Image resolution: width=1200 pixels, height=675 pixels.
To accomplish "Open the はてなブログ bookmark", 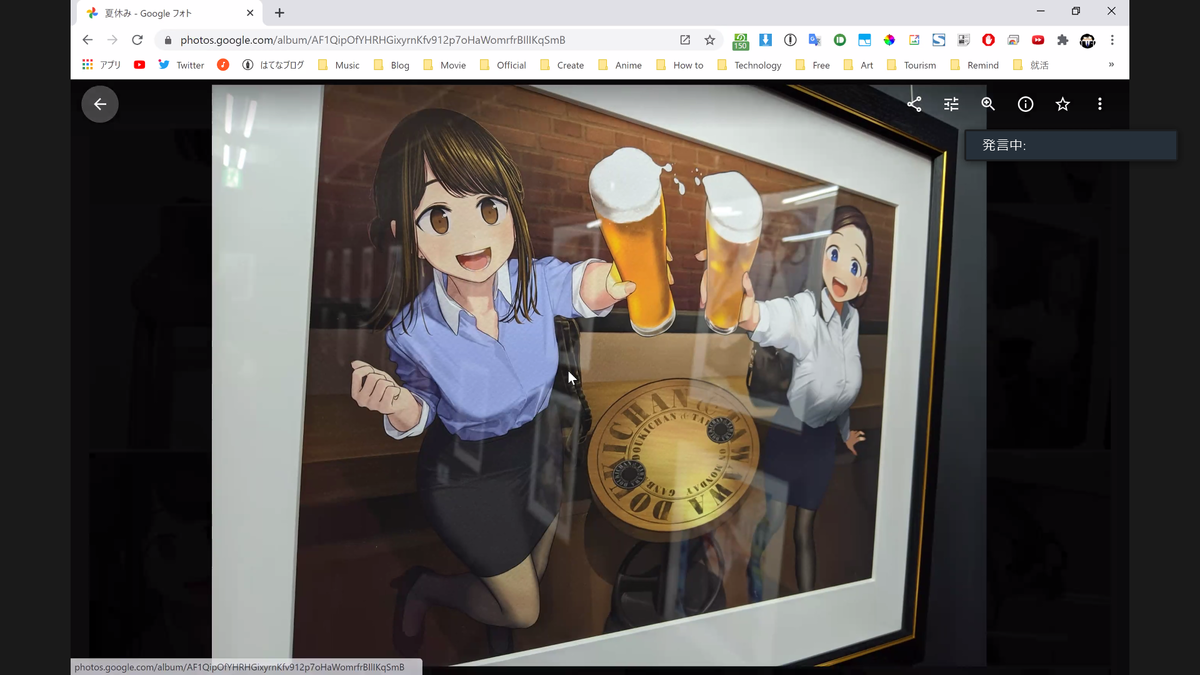I will click(272, 65).
